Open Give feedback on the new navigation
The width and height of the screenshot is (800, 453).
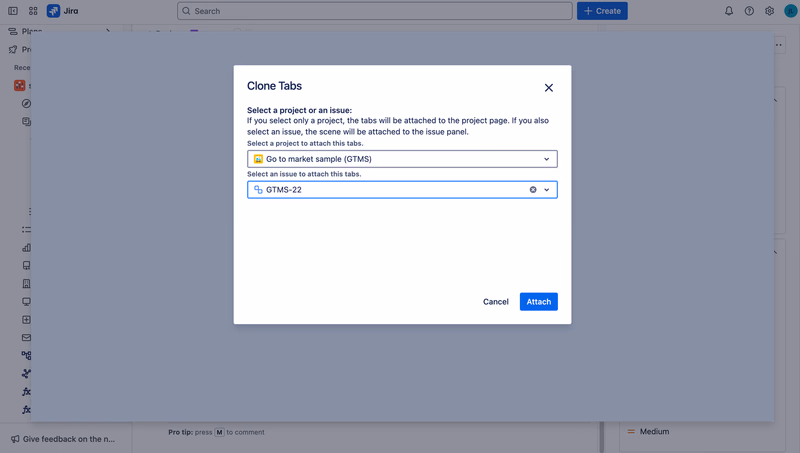click(64, 439)
